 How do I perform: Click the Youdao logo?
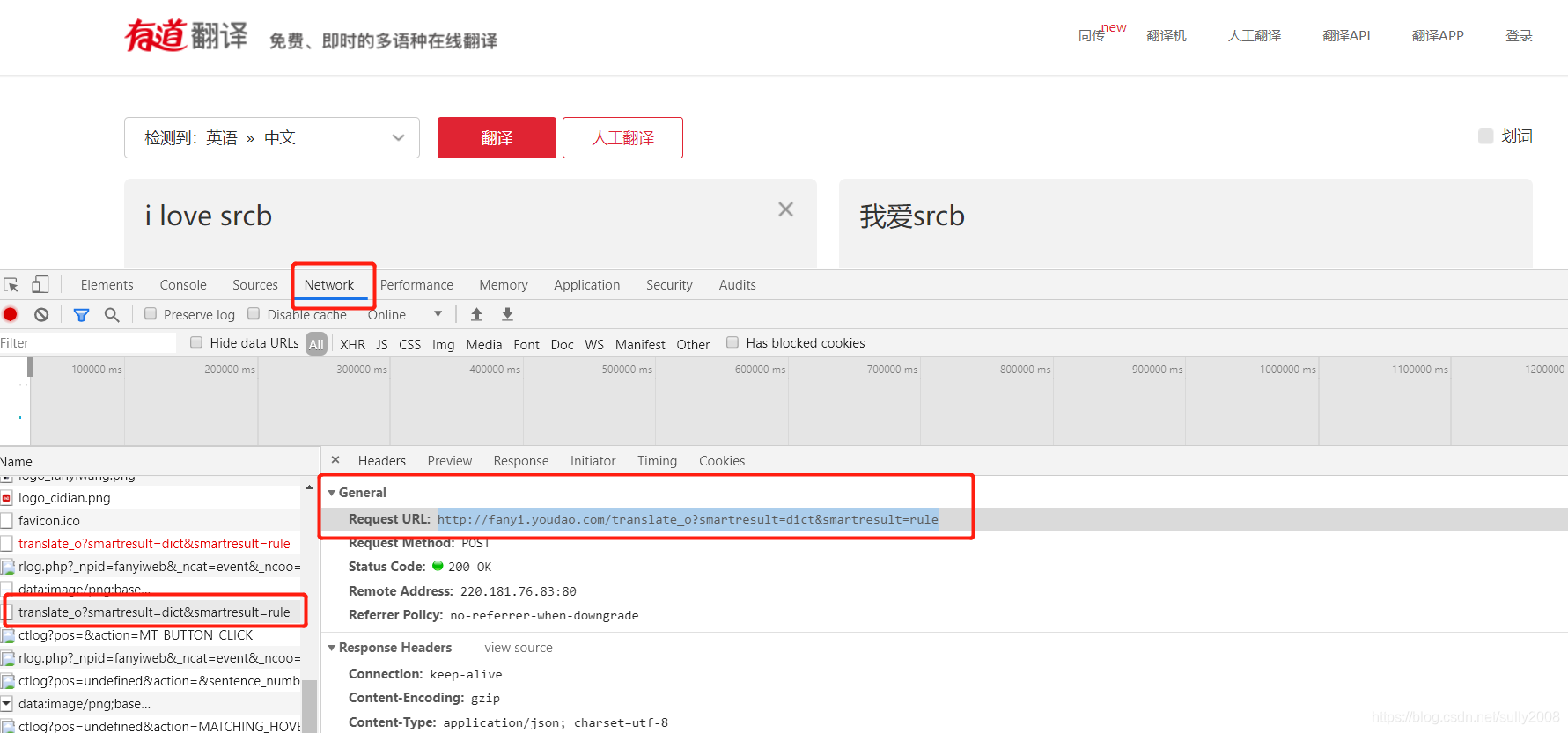pyautogui.click(x=186, y=36)
